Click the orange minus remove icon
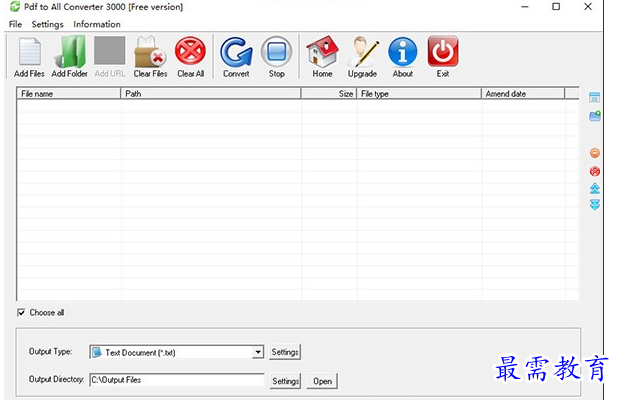 click(x=595, y=153)
